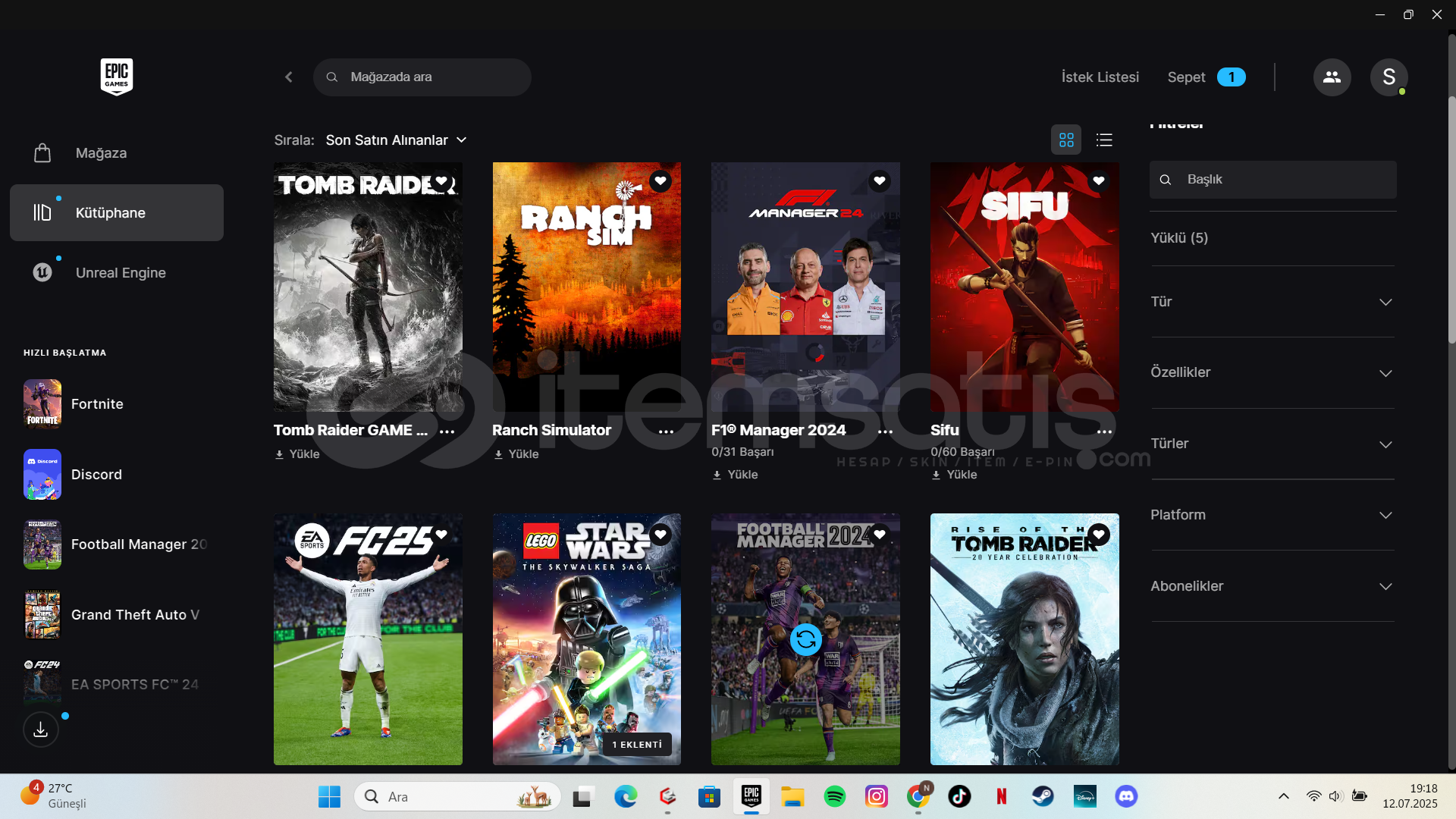1456x819 pixels.
Task: Open TikTok from the taskbar
Action: (959, 797)
